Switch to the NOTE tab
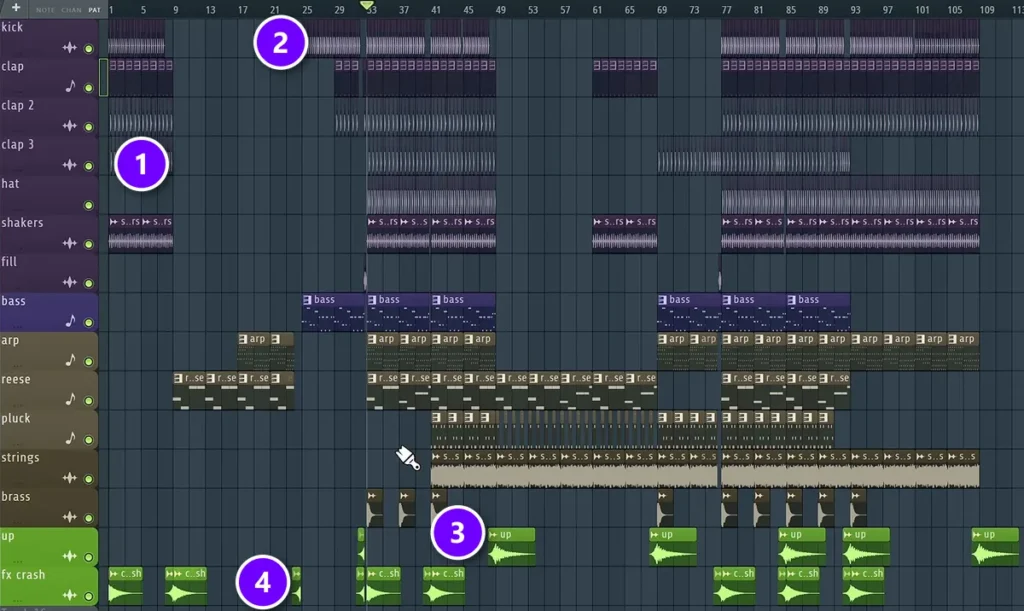The image size is (1024, 611). coord(45,10)
